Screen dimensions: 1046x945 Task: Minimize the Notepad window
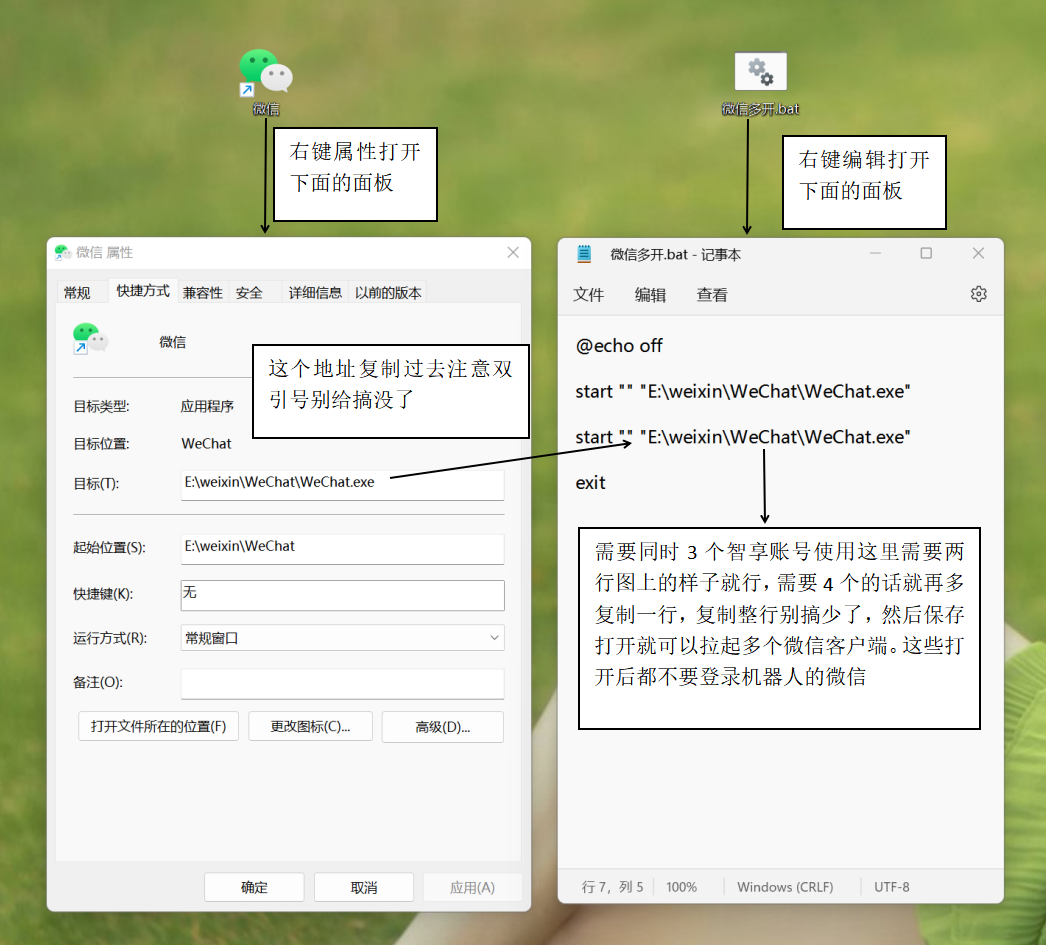tap(875, 253)
